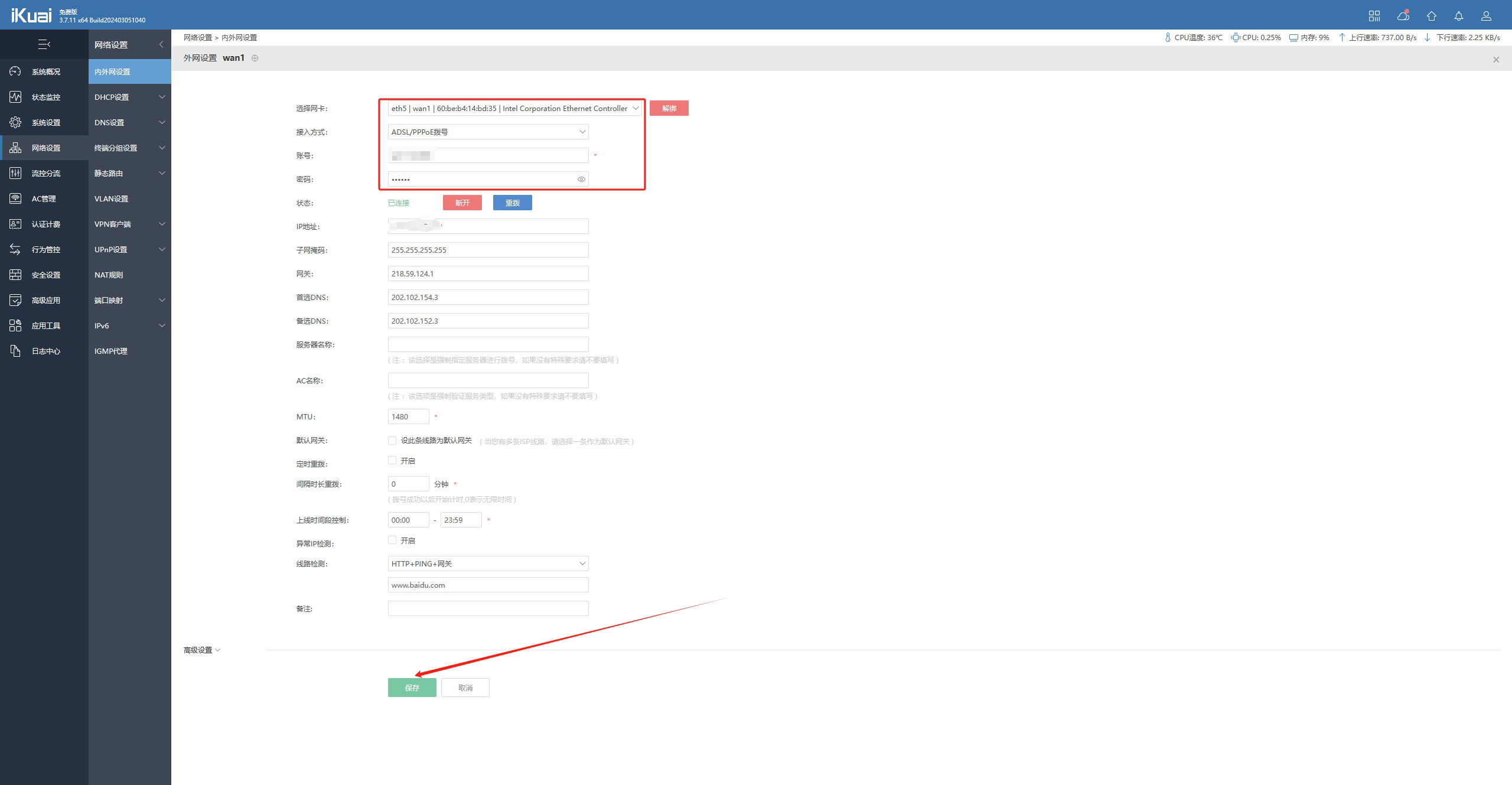The width and height of the screenshot is (1512, 785).
Task: Show password using the eye icon
Action: 581,179
